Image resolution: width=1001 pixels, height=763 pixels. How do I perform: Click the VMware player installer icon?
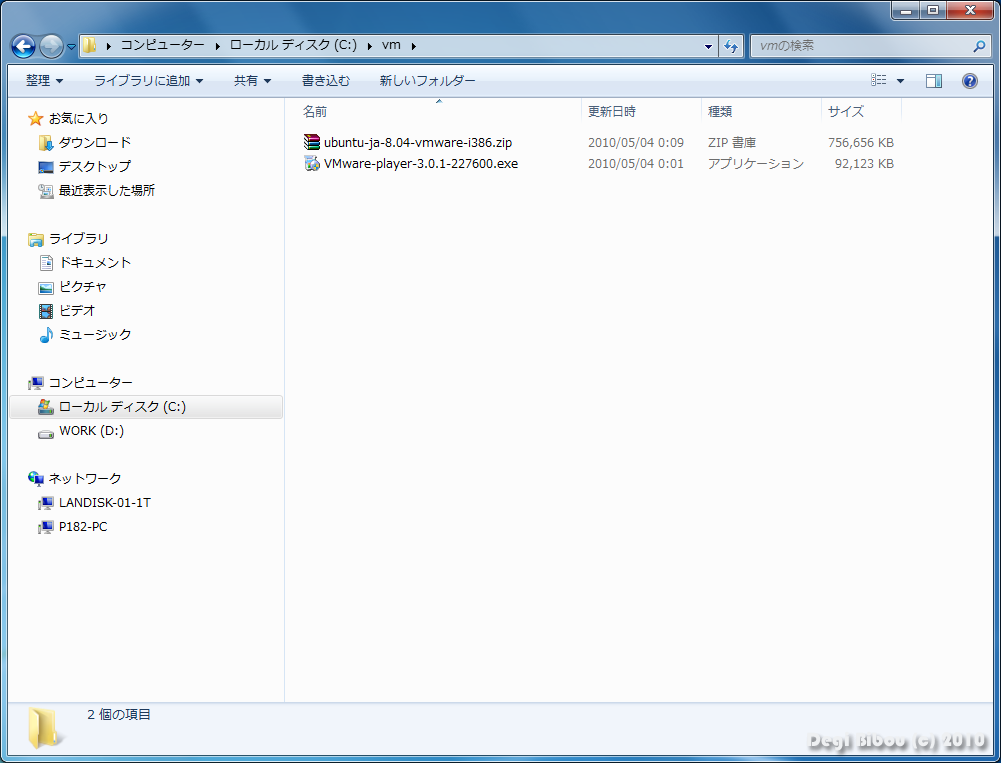coord(312,163)
